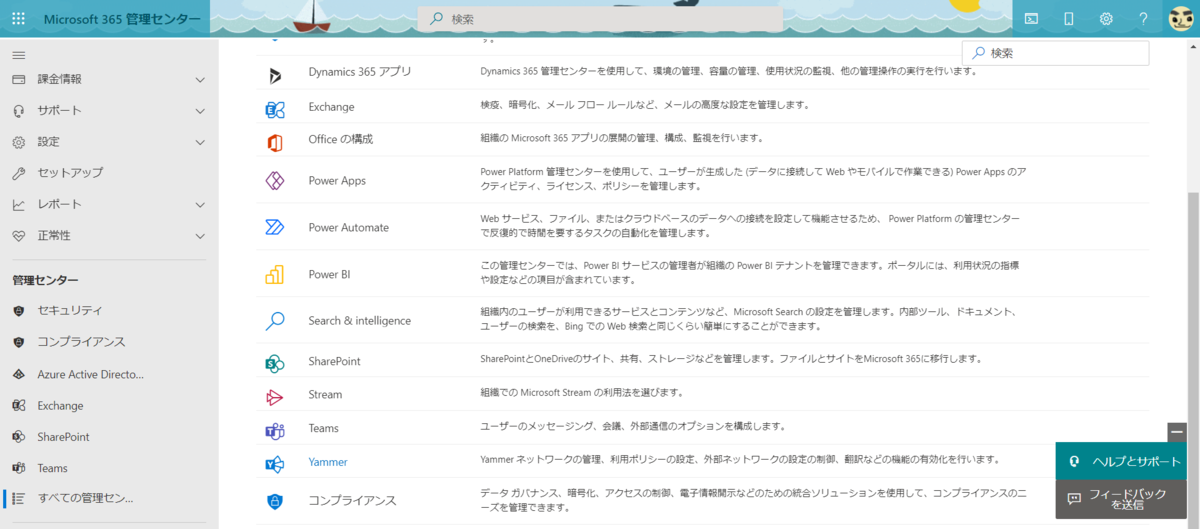1200x529 pixels.
Task: Click the Yammer icon
Action: [275, 463]
